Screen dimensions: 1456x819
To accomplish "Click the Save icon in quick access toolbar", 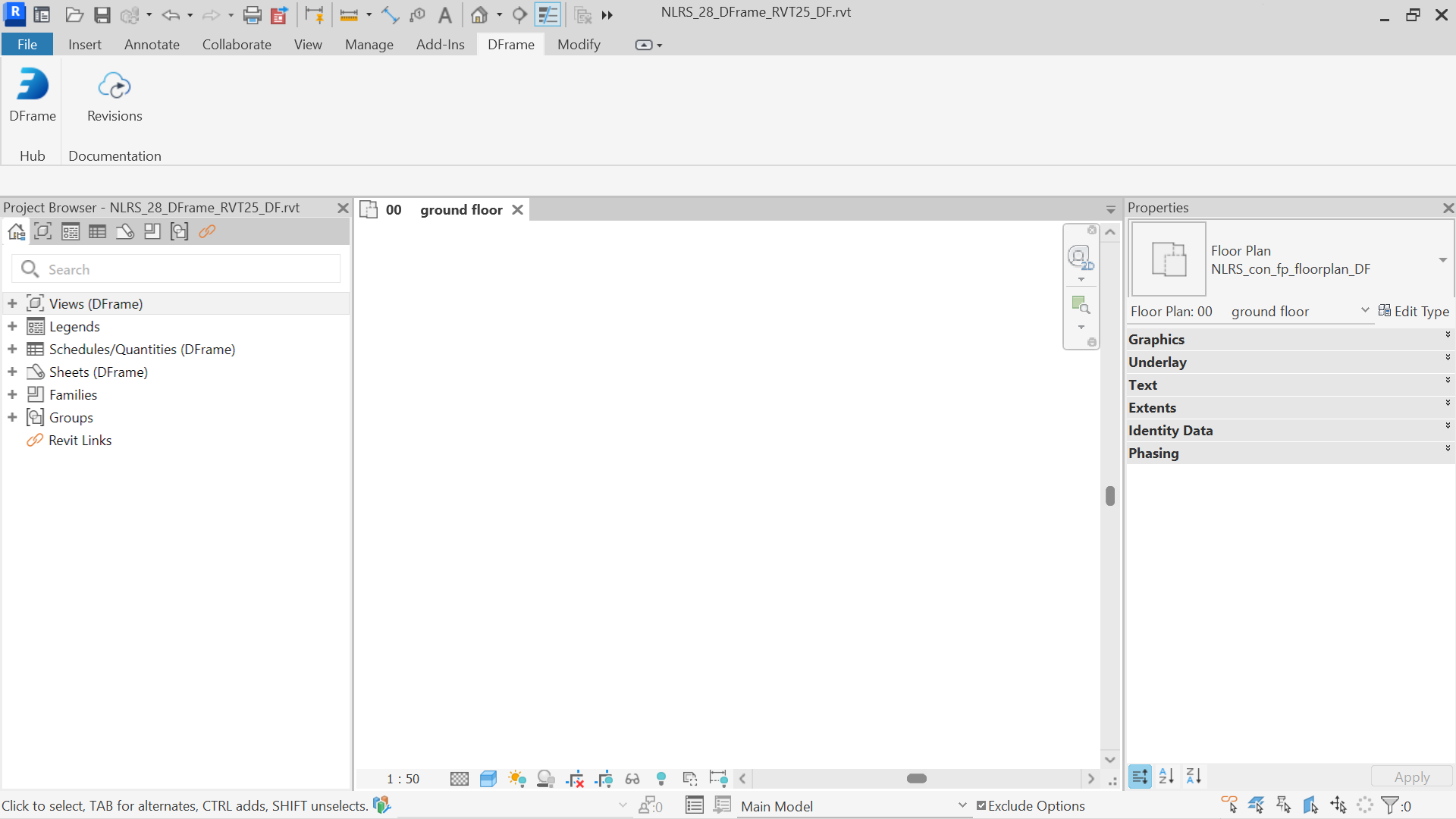I will 102,14.
